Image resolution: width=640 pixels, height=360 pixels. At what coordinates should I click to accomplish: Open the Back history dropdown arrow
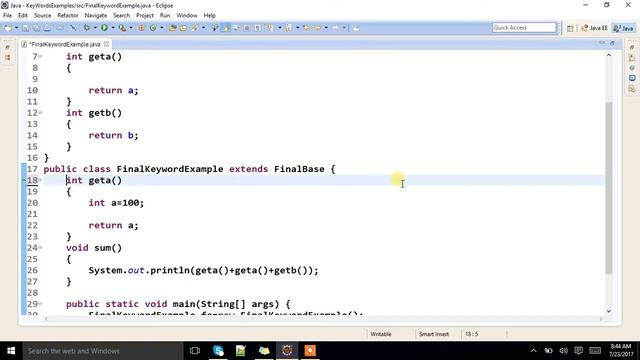326,28
